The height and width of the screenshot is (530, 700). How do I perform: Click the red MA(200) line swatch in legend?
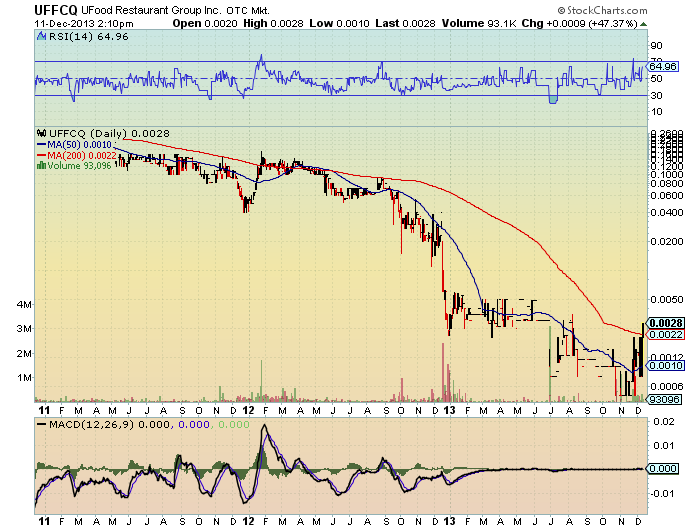[42, 155]
